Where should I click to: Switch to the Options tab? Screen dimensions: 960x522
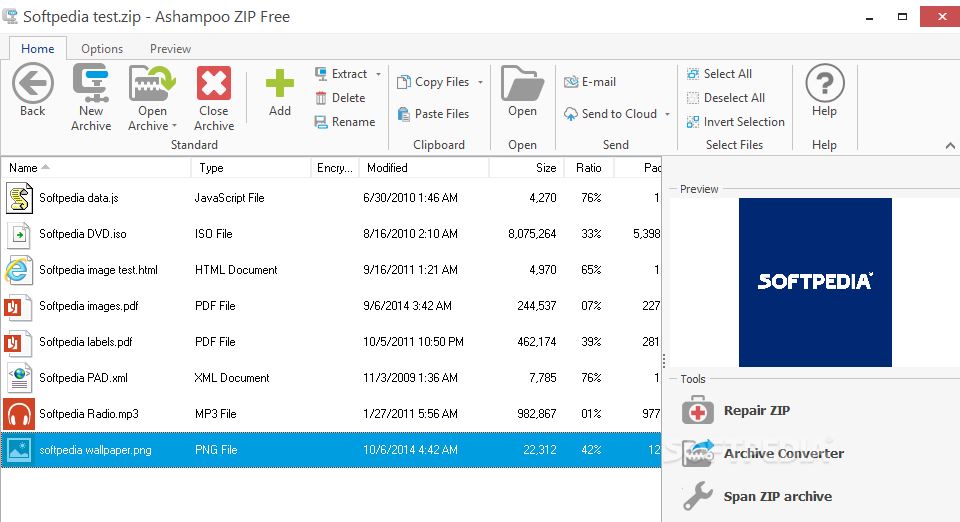tap(102, 49)
